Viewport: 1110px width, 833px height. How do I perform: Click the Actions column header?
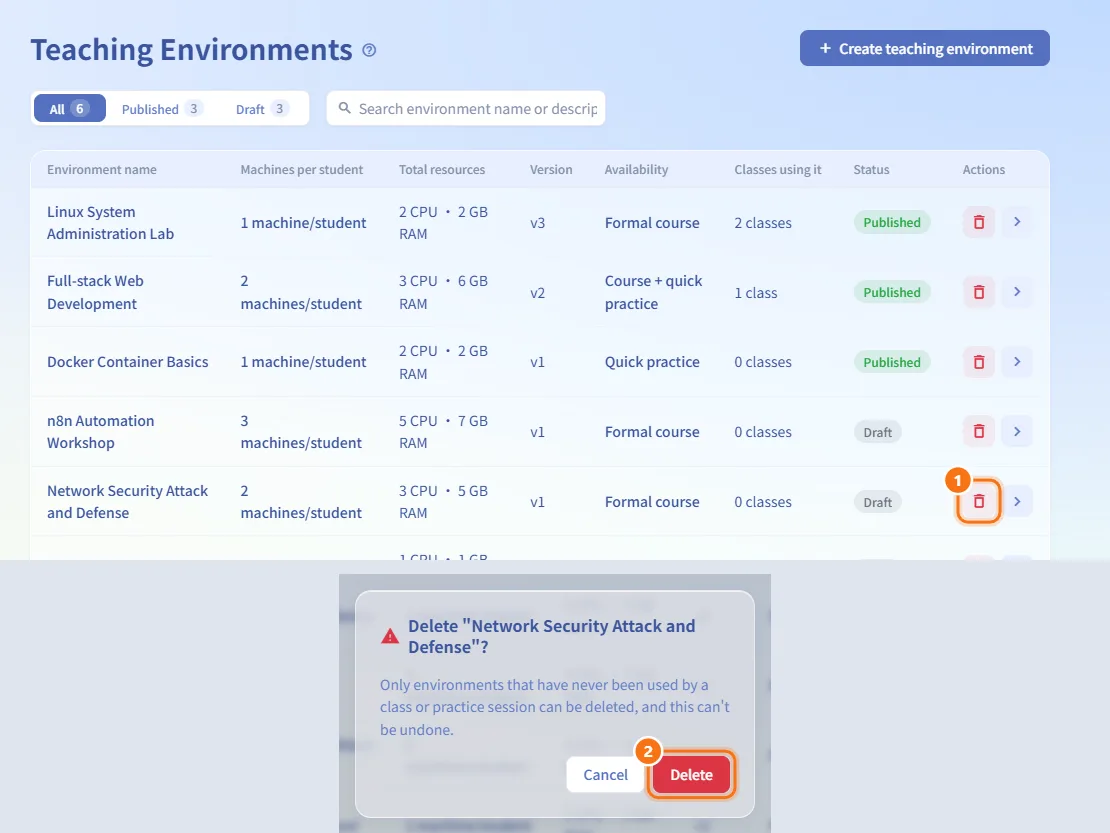click(x=983, y=169)
